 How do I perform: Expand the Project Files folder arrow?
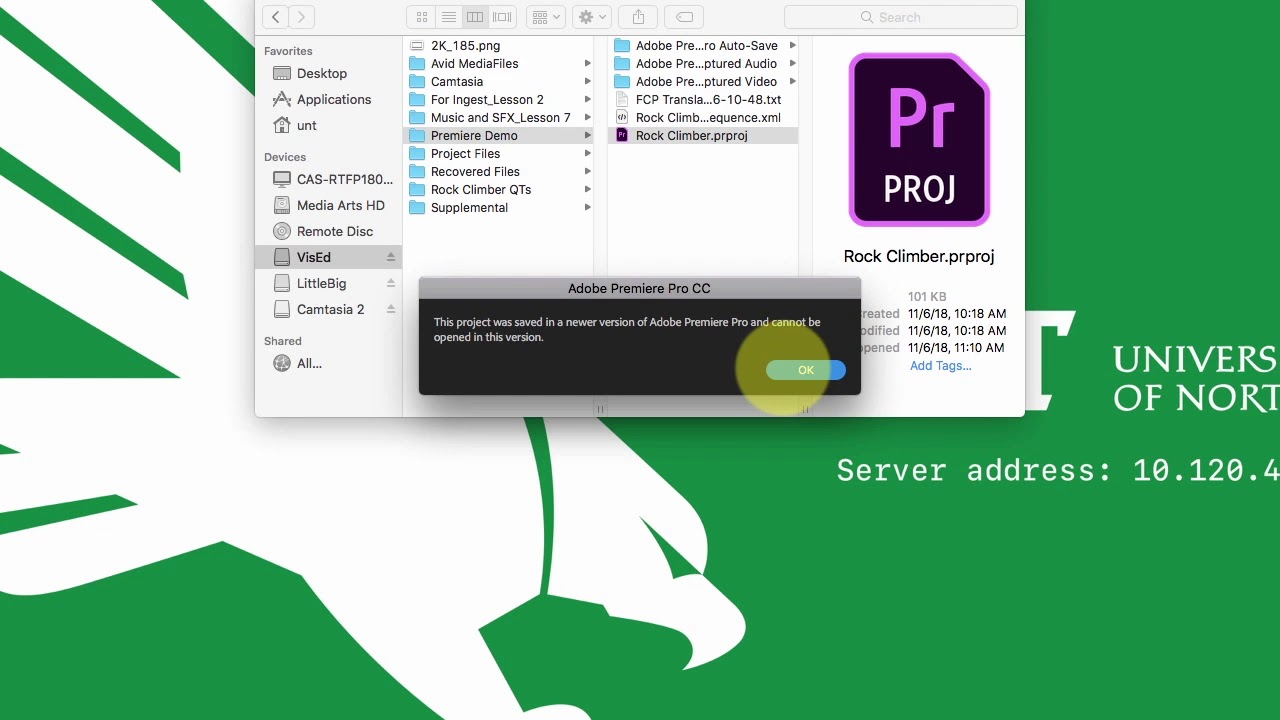point(588,153)
